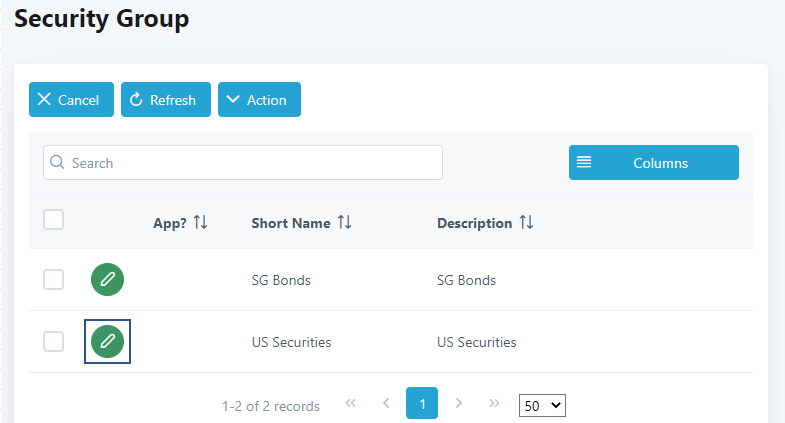Jump to last page double-arrow

(494, 404)
